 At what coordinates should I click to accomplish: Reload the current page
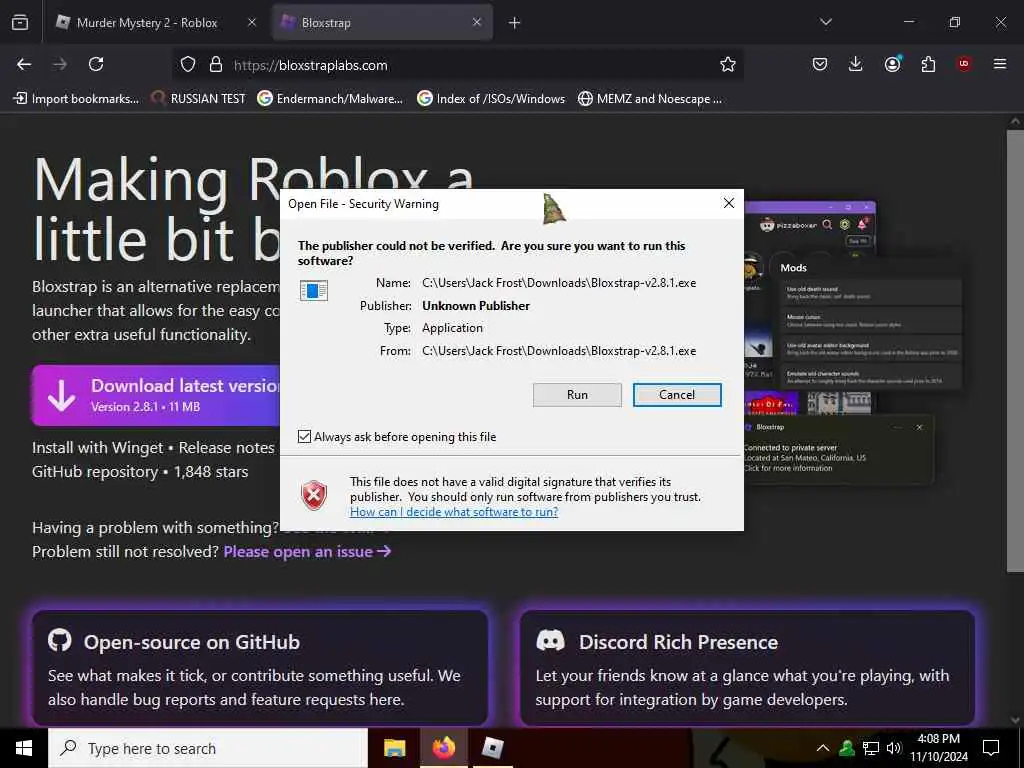click(x=96, y=64)
